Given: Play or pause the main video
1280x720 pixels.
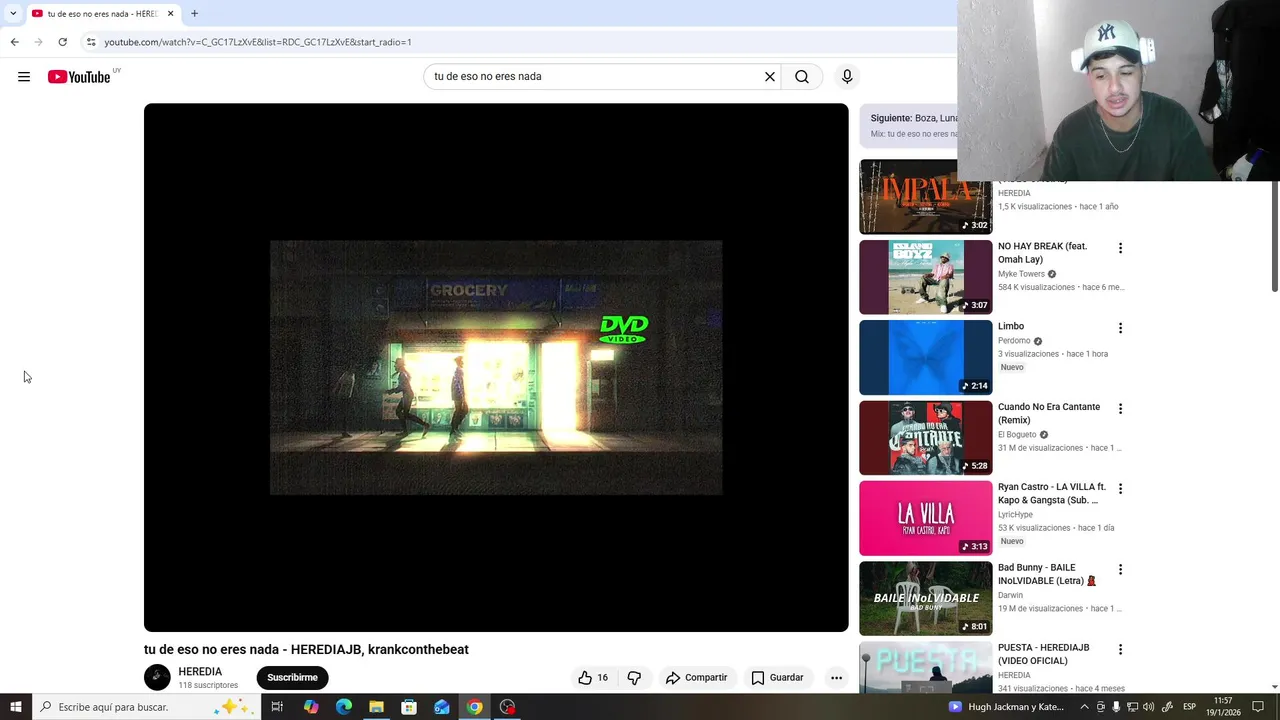Looking at the screenshot, I should pyautogui.click(x=496, y=367).
